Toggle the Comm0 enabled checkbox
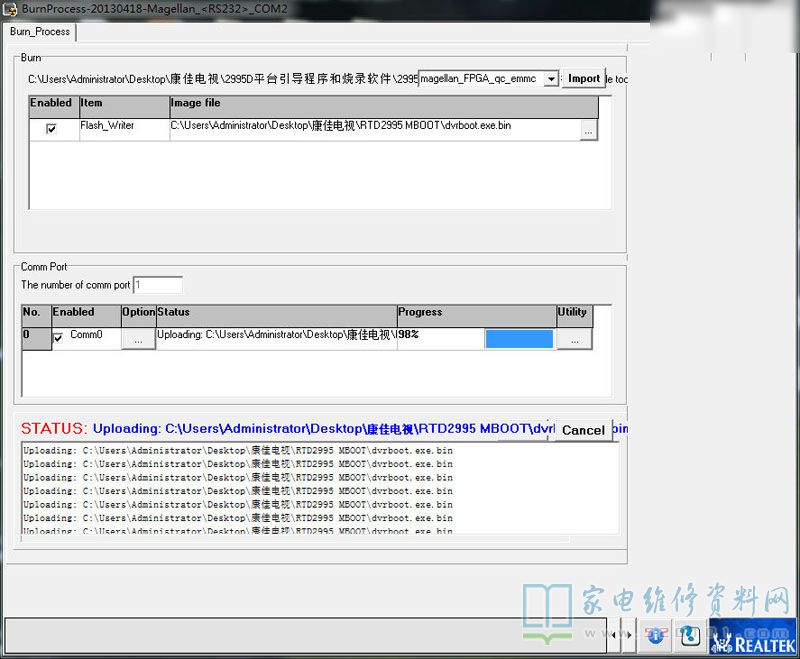This screenshot has height=659, width=800. click(x=58, y=337)
